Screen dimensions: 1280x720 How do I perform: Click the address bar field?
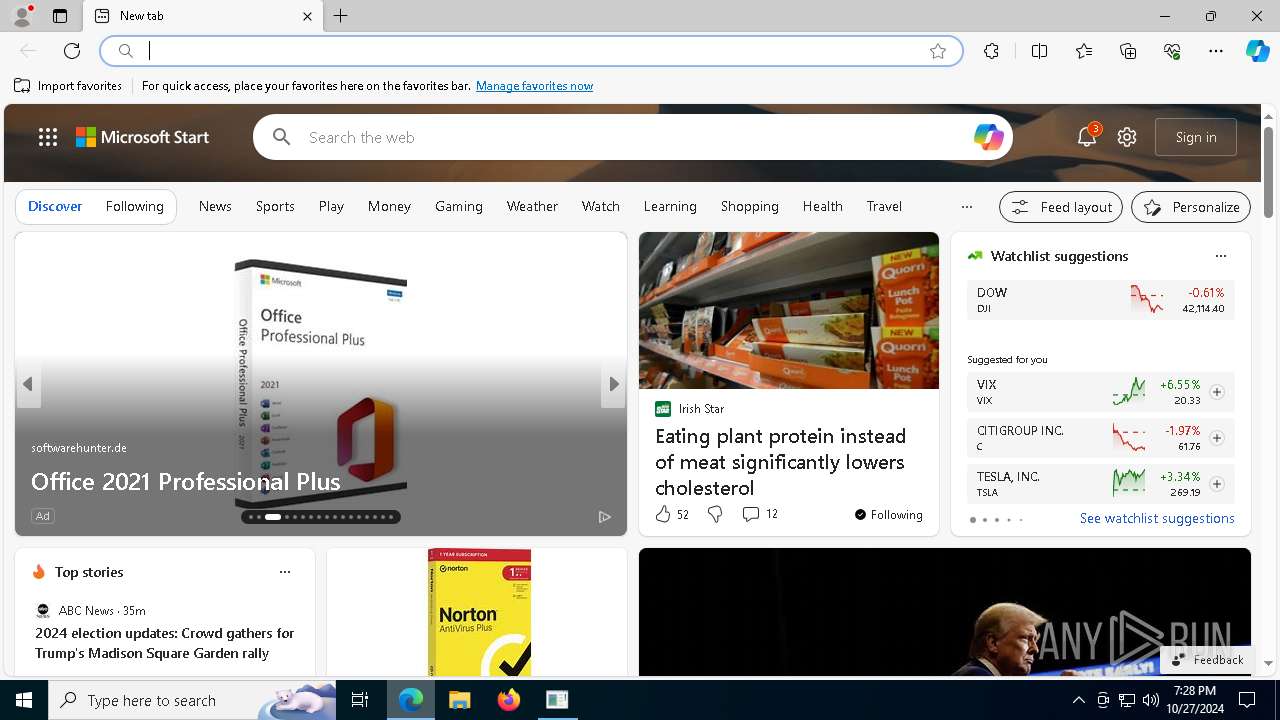[530, 51]
